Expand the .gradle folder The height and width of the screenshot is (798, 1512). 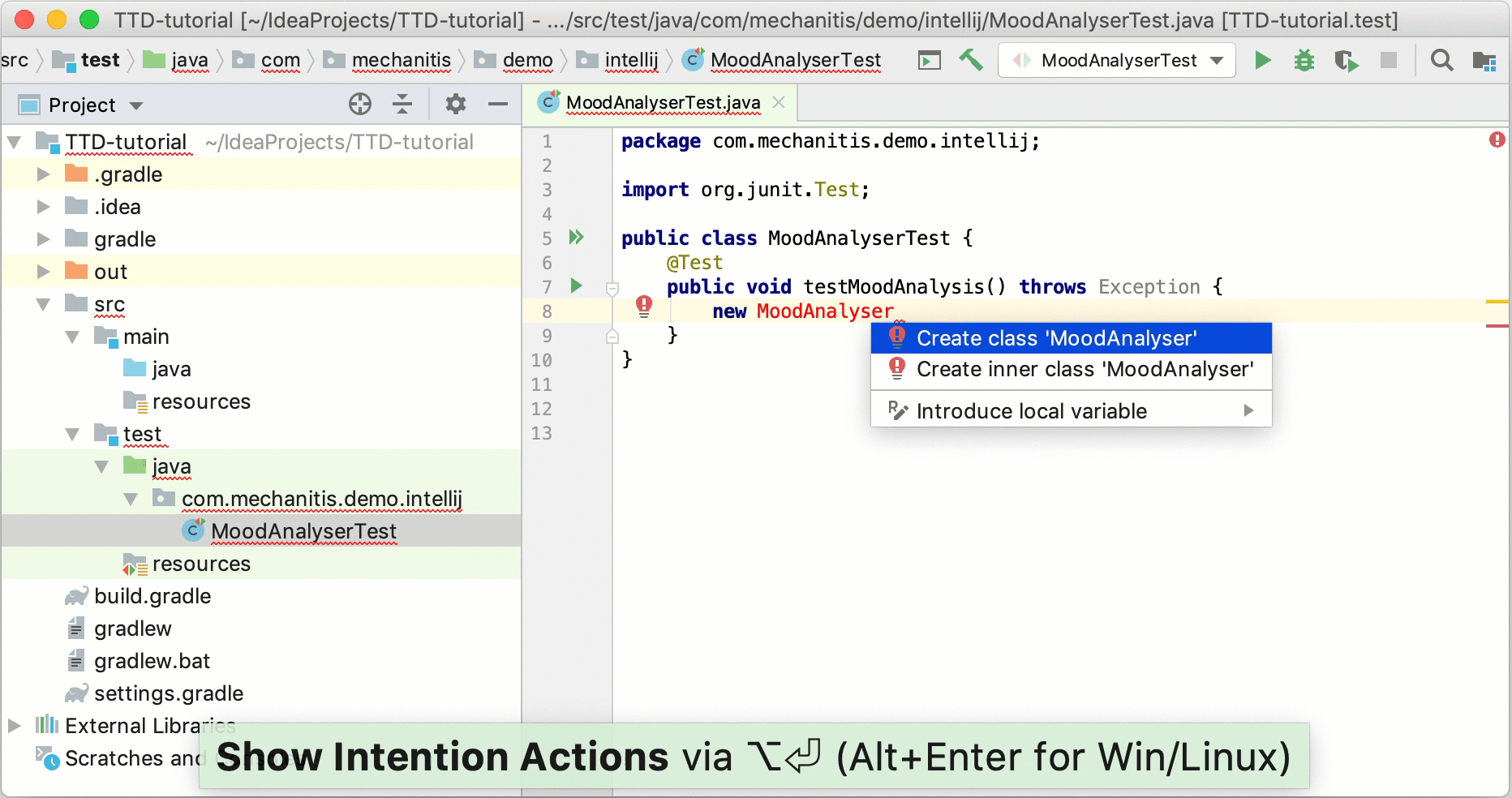tap(43, 174)
